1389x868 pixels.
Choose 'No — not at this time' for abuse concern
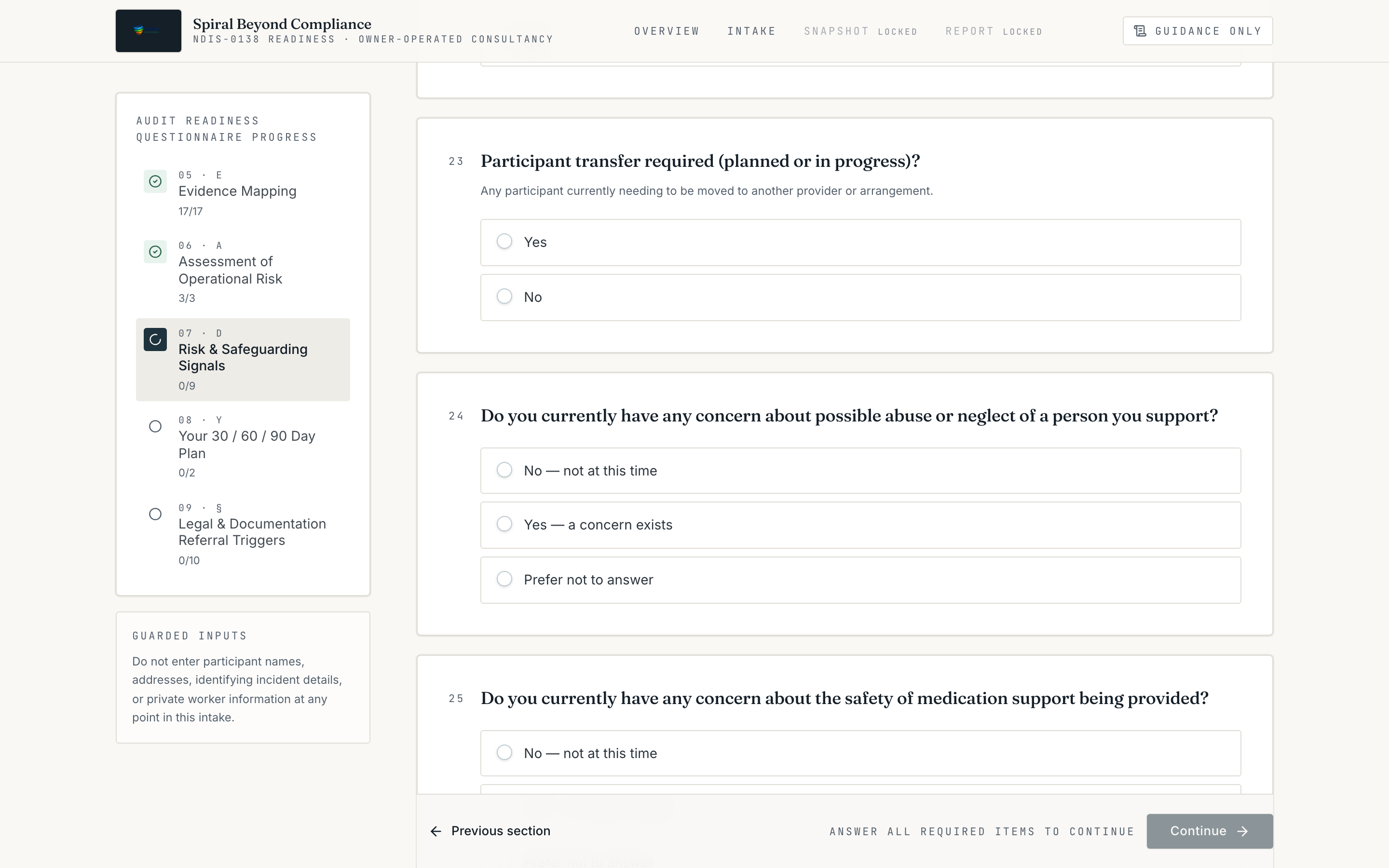point(860,471)
